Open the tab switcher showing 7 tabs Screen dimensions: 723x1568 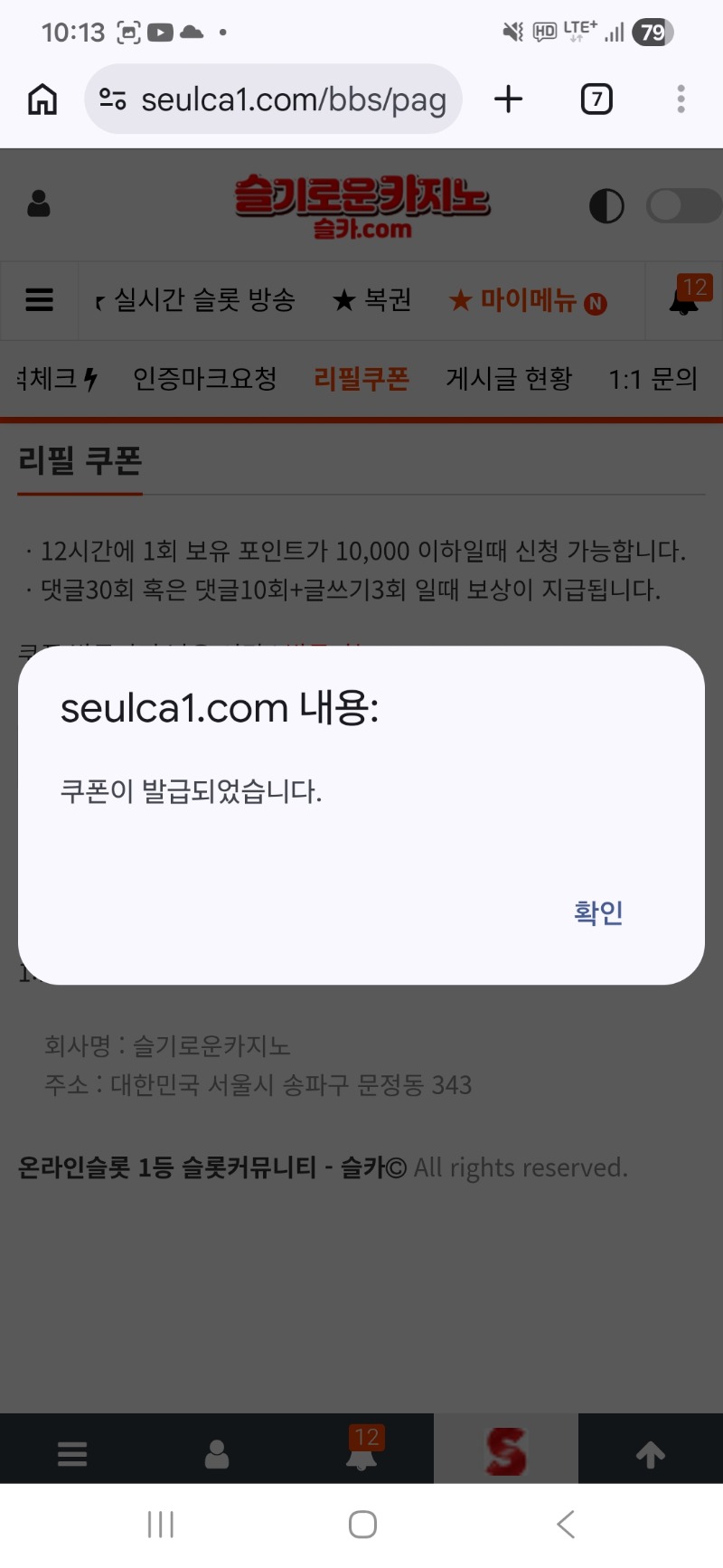click(596, 99)
